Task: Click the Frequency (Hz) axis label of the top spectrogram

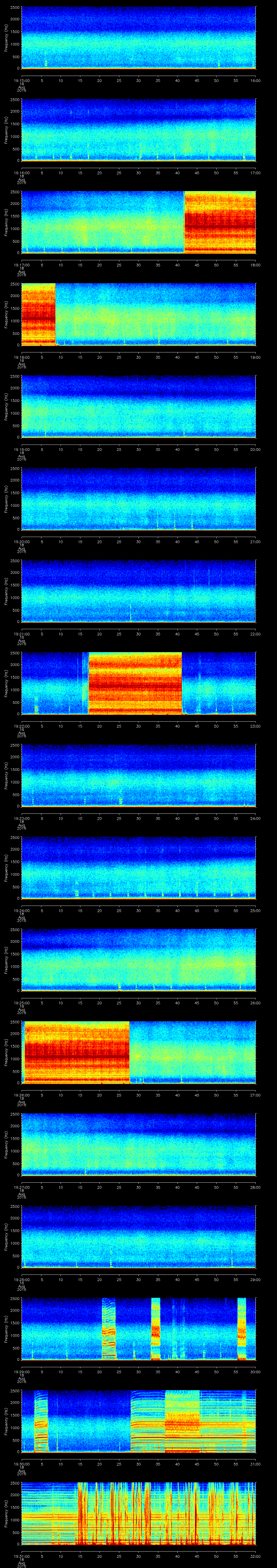Action: 6,38
